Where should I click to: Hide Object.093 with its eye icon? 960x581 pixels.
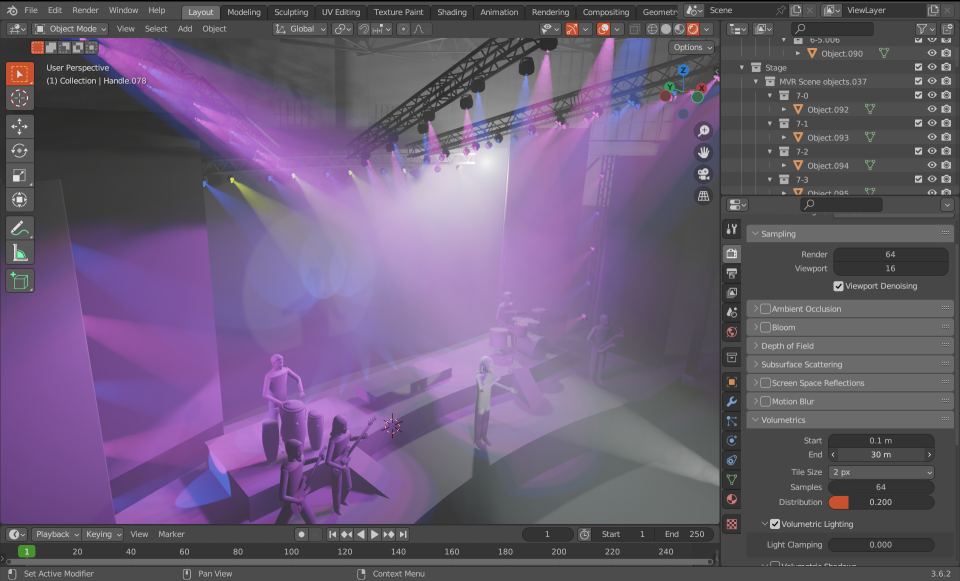tap(932, 137)
